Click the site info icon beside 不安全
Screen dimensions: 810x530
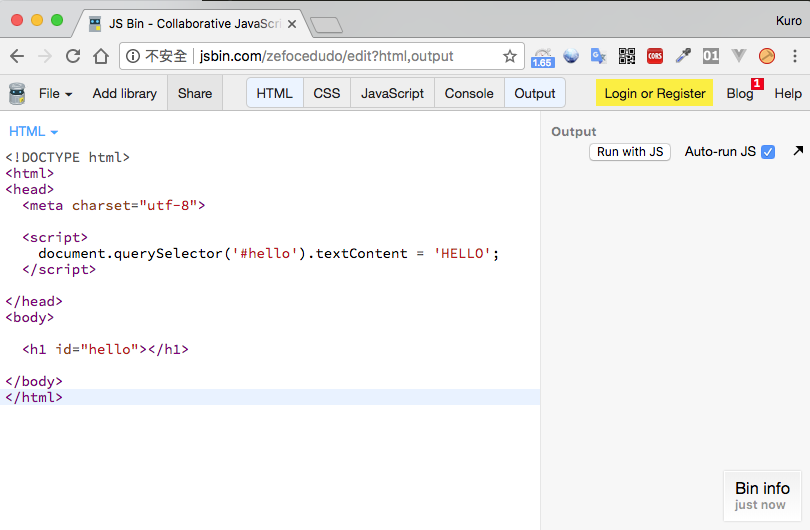133,56
